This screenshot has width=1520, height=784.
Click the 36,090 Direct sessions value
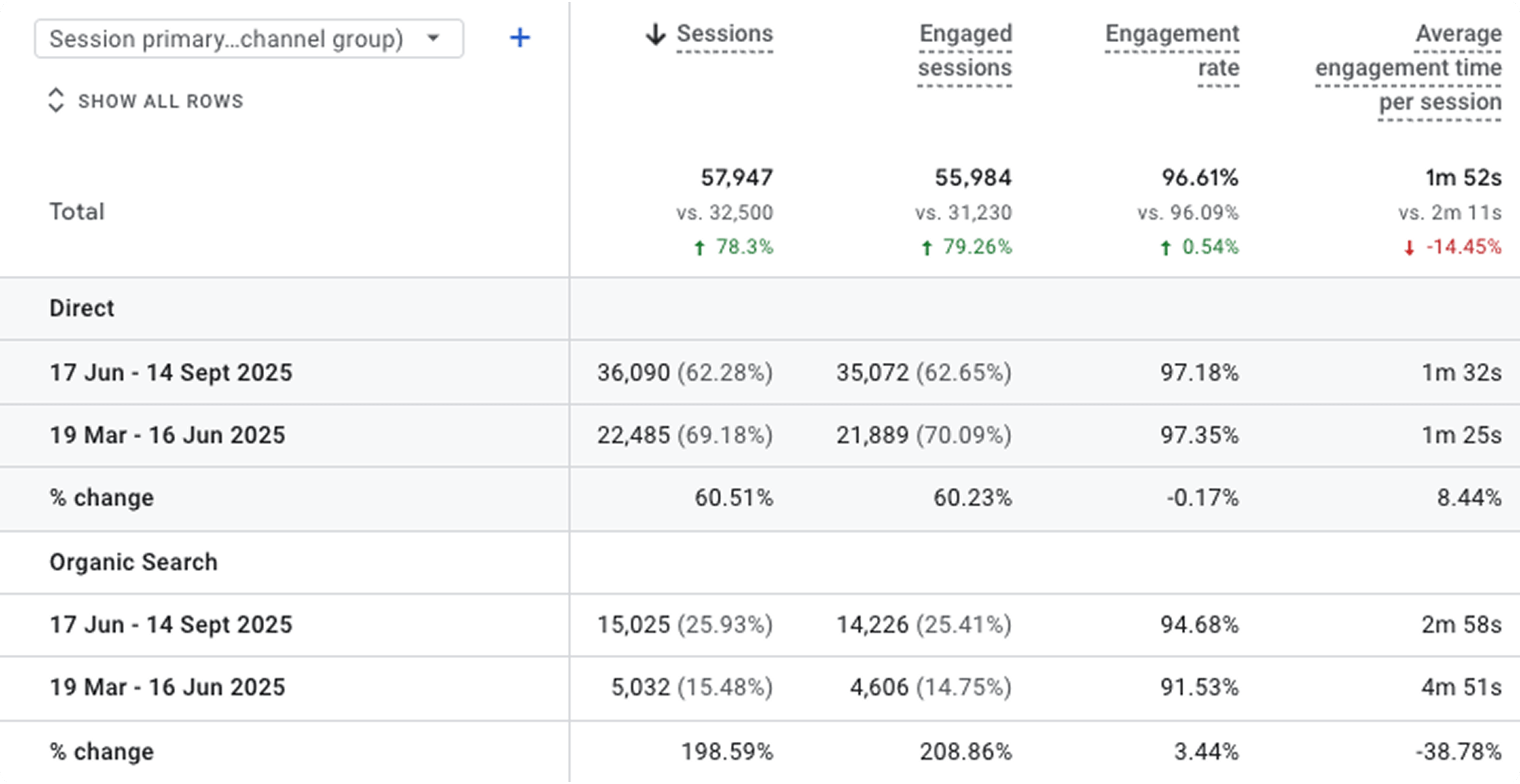pos(633,373)
